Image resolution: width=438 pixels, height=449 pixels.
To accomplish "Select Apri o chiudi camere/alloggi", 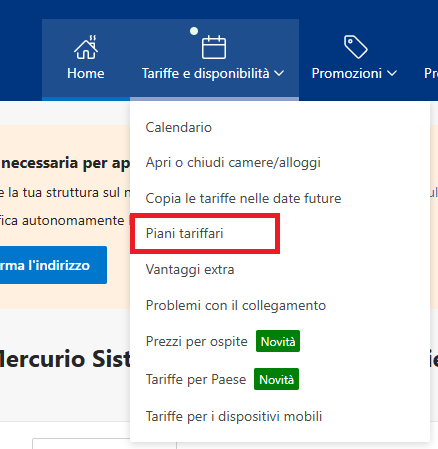I will tap(233, 163).
